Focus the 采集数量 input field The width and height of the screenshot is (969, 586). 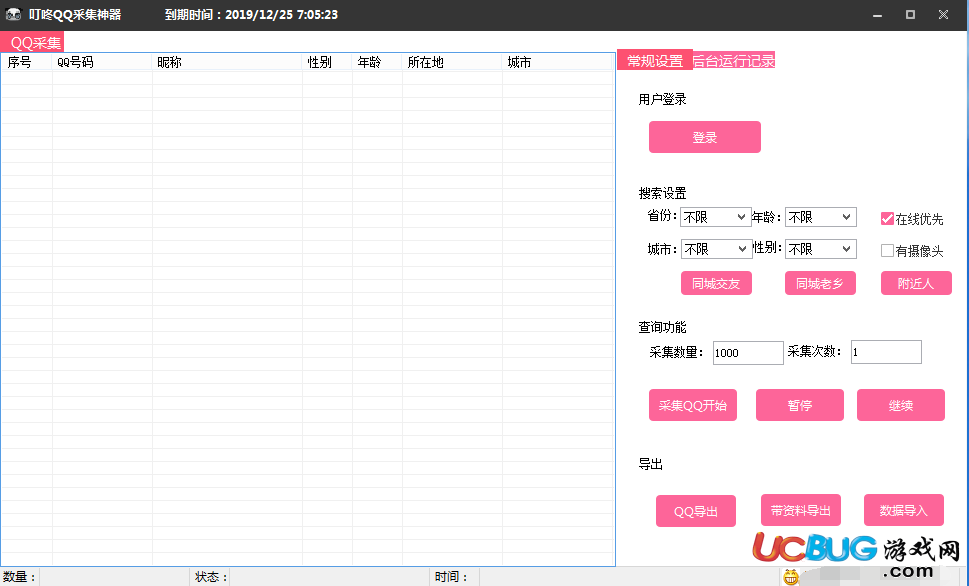tap(748, 352)
